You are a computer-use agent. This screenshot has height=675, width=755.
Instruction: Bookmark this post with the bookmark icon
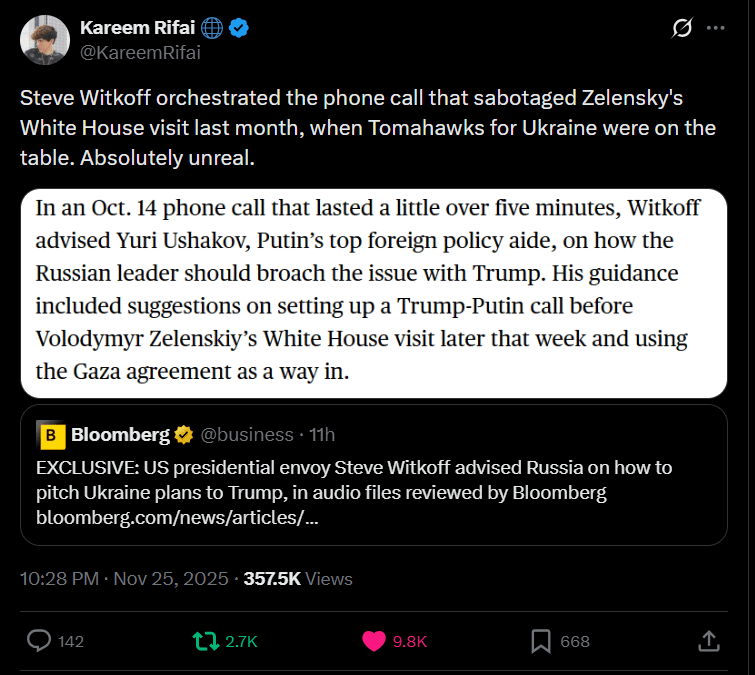540,641
